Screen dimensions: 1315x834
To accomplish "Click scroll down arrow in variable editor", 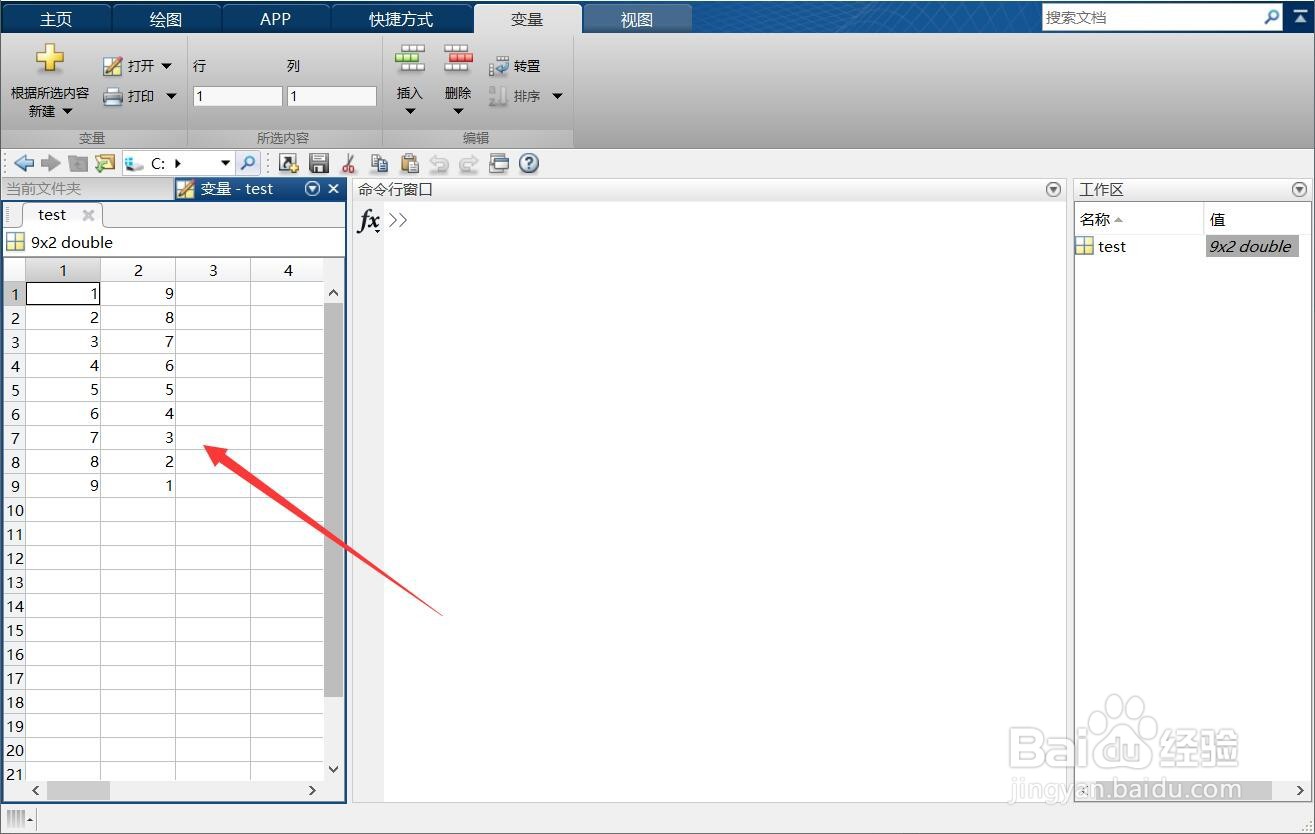I will pos(334,769).
